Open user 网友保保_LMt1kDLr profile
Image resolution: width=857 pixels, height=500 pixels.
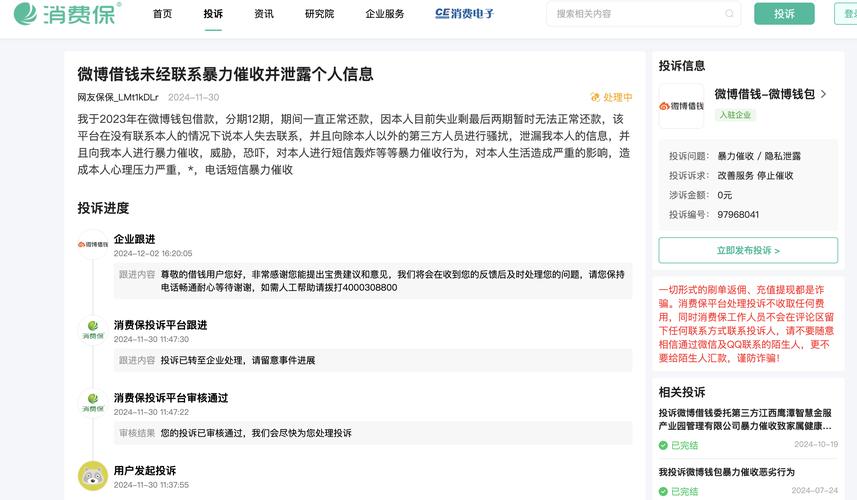click(118, 97)
